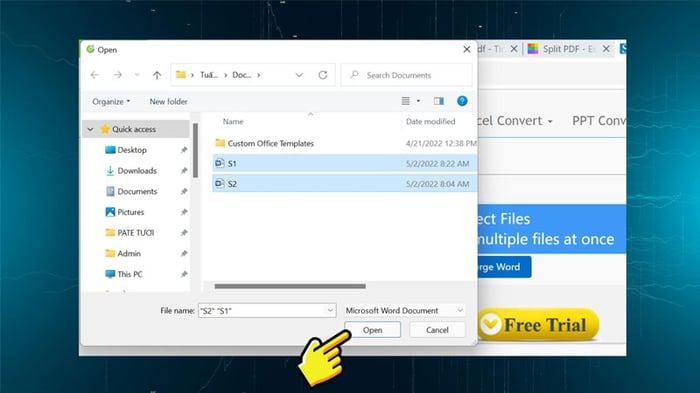The height and width of the screenshot is (393, 700).
Task: Select This PC in navigation pane
Action: coord(130,274)
